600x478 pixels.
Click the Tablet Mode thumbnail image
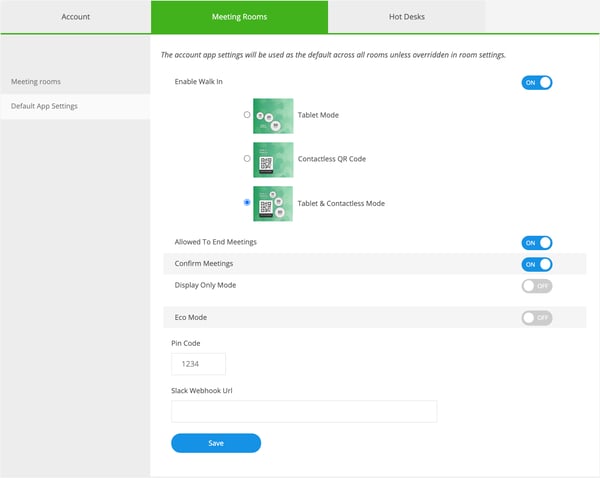[273, 115]
